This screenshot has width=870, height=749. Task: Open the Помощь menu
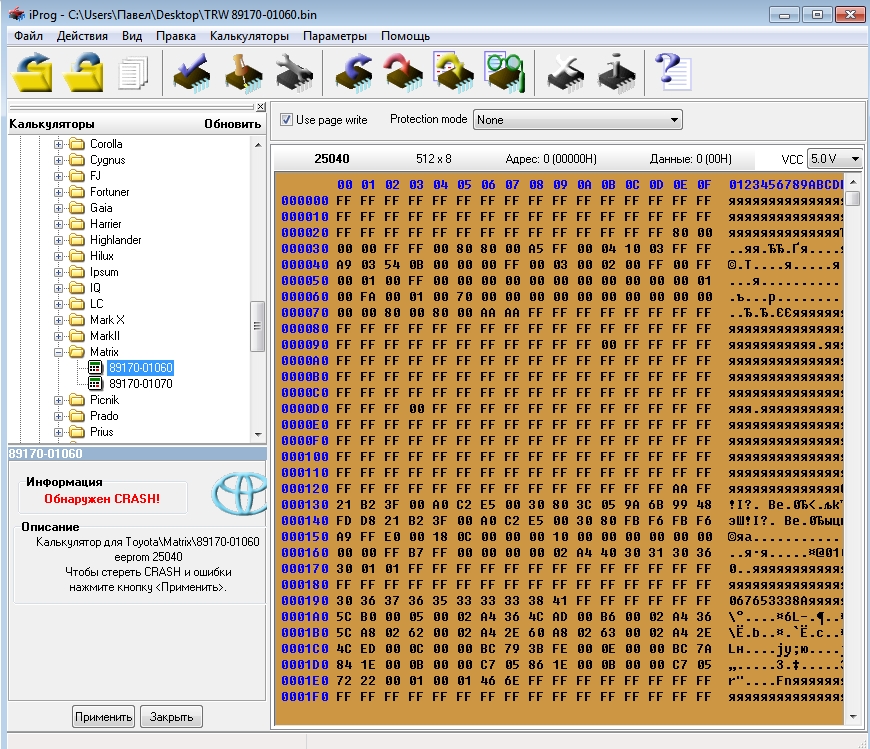pos(405,36)
